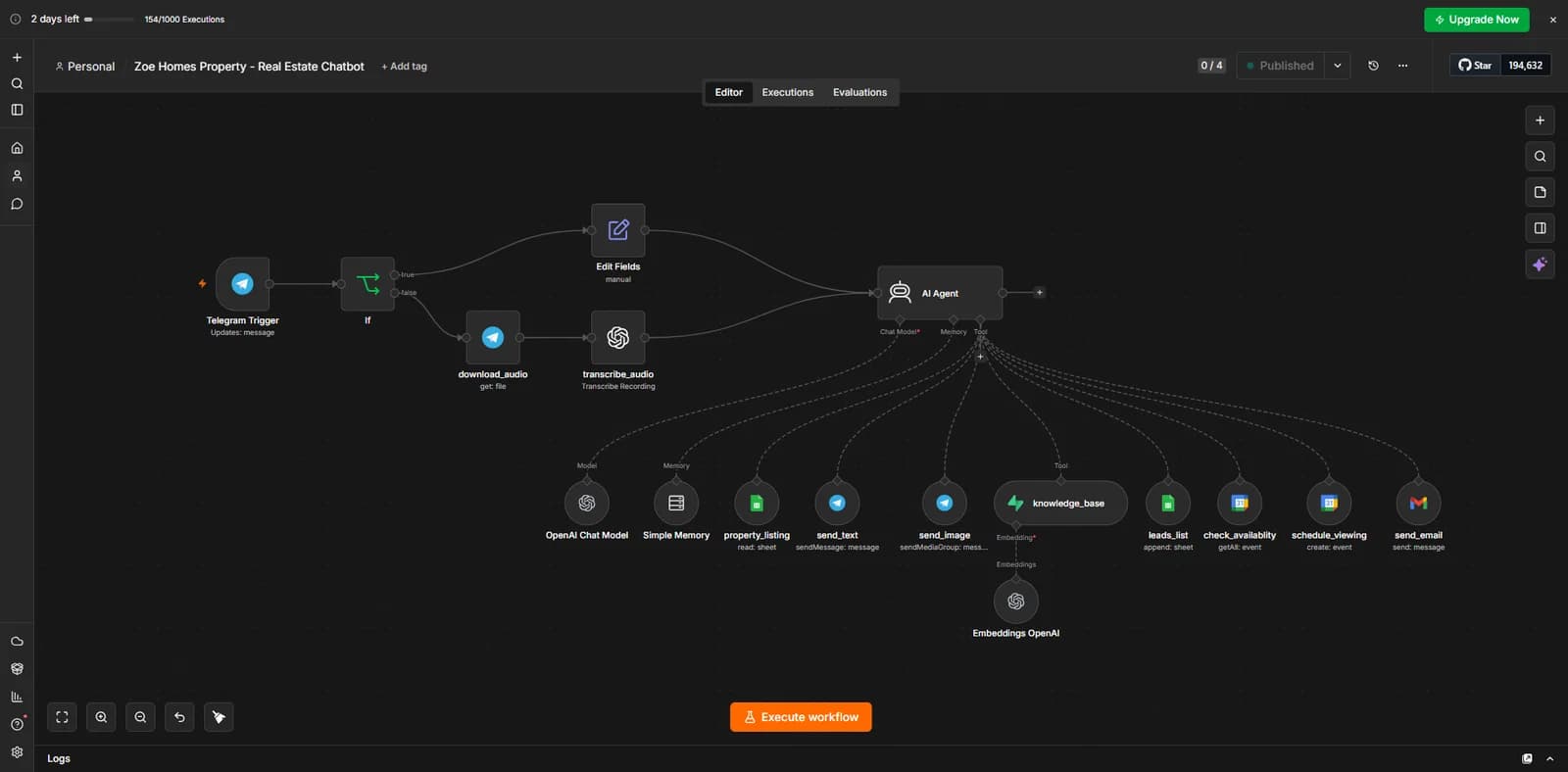Select the If branching node

[x=367, y=284]
